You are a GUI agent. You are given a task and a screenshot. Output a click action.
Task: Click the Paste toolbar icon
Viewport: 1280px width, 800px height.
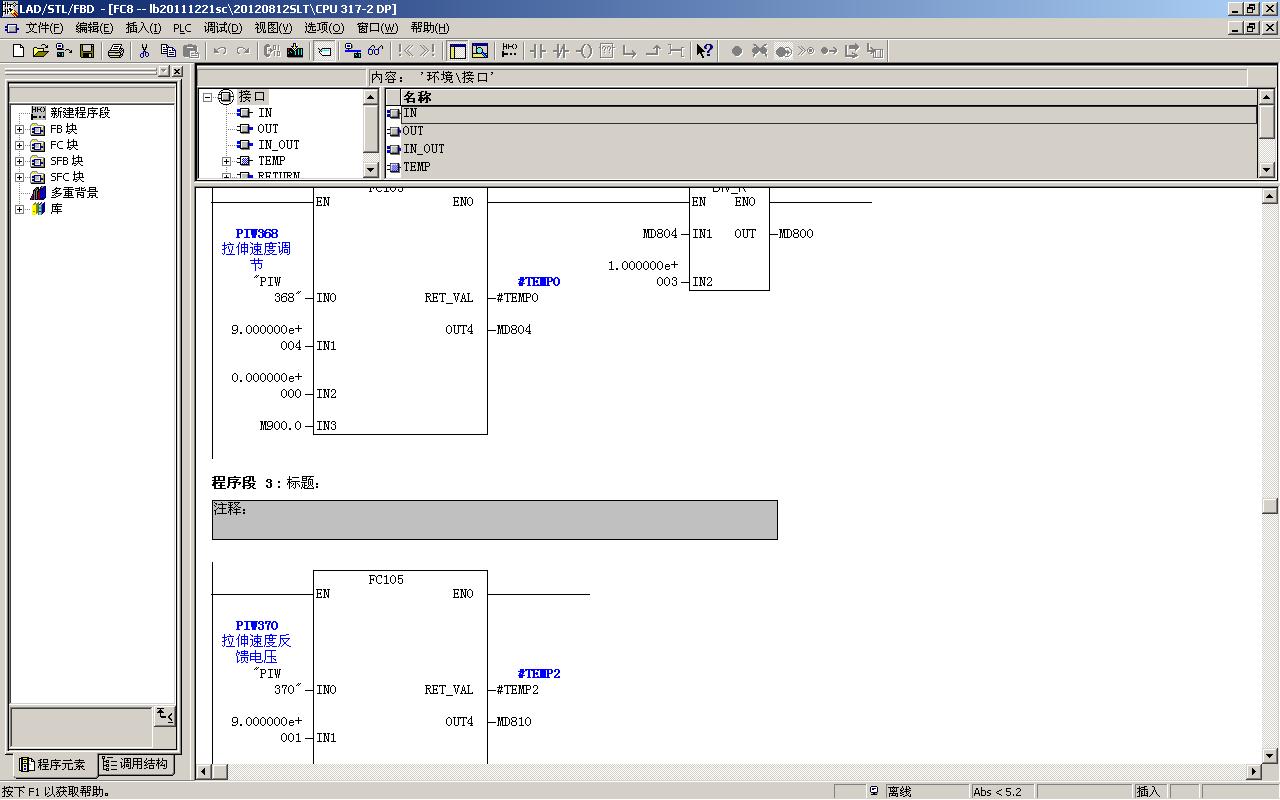coord(191,51)
